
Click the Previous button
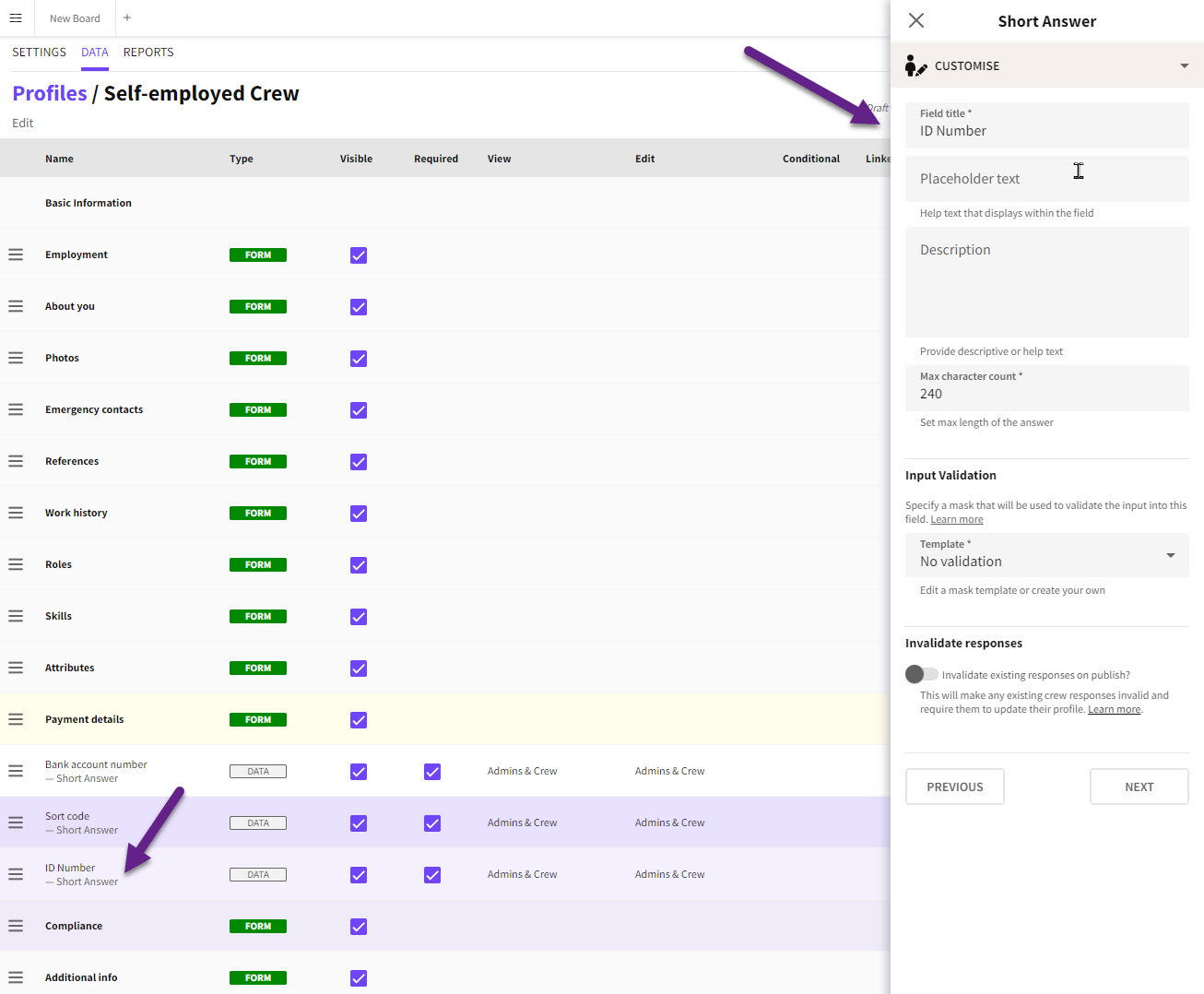click(x=954, y=787)
